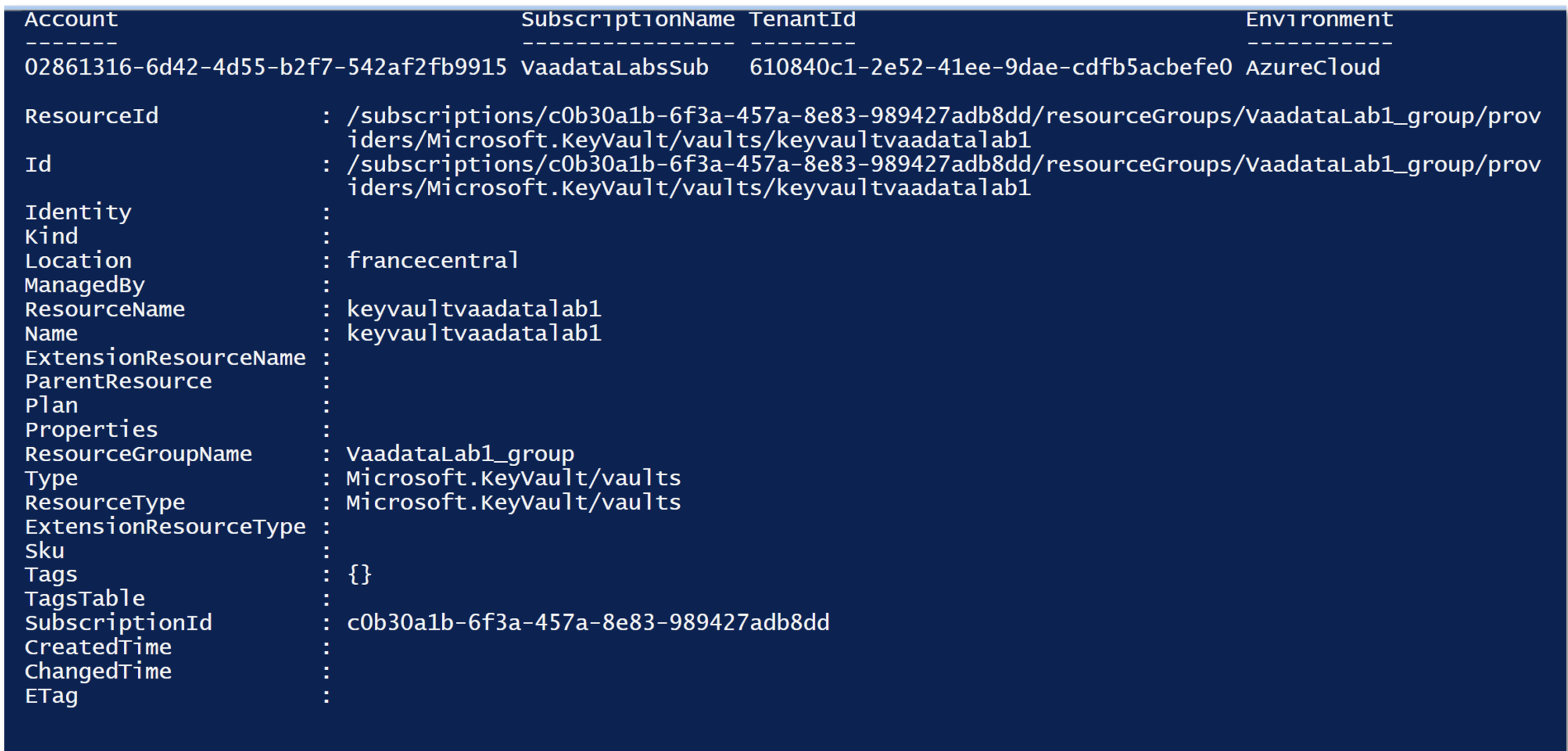
Task: Click the Type value Microsoft.KeyVault/vaults
Action: 513,478
